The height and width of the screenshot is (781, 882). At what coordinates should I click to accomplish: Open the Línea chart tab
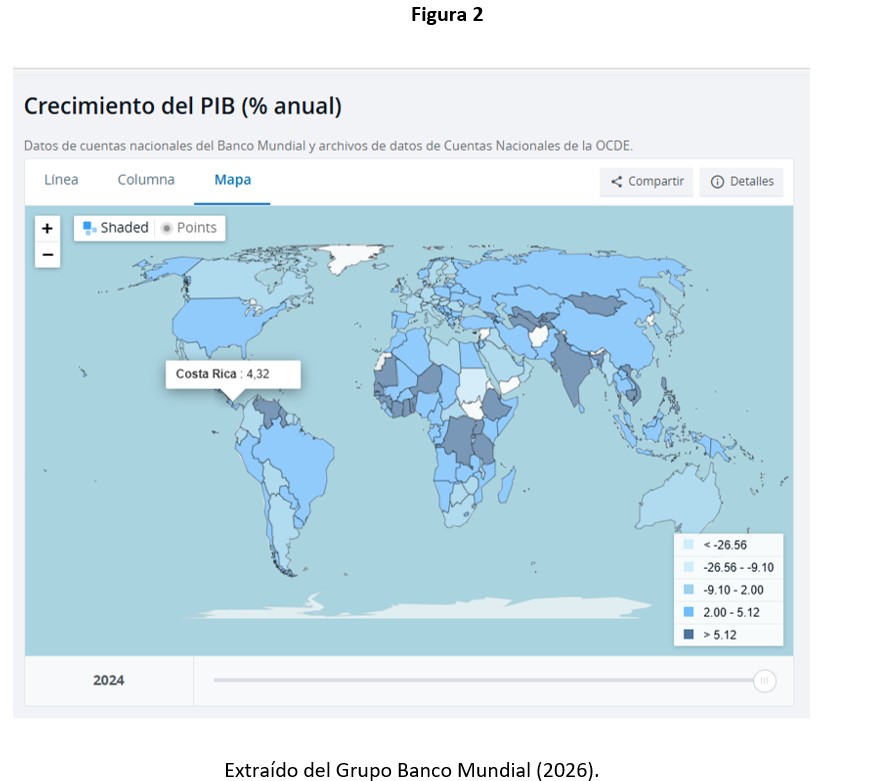61,180
